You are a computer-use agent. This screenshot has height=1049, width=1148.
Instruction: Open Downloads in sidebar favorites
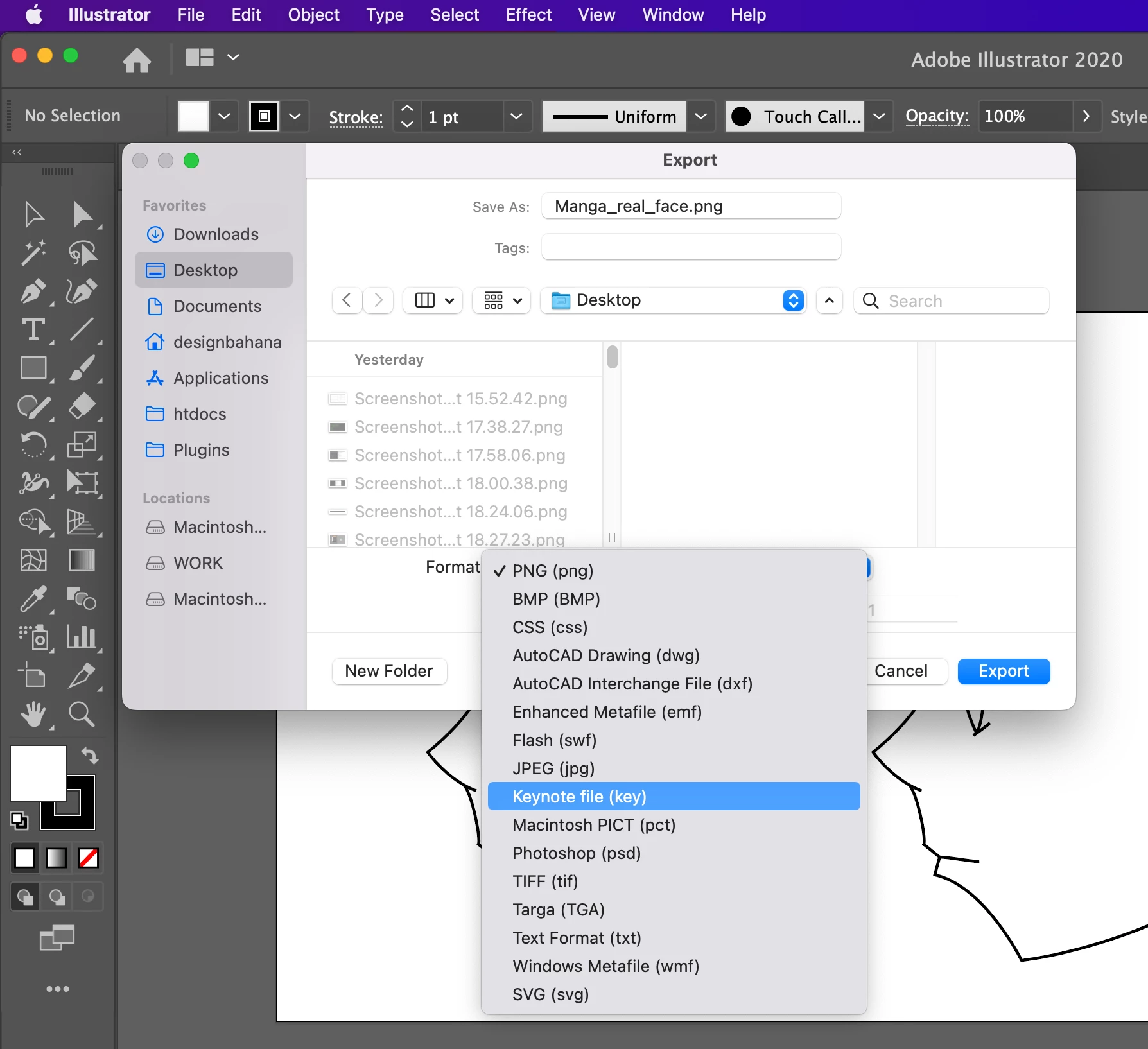[214, 234]
